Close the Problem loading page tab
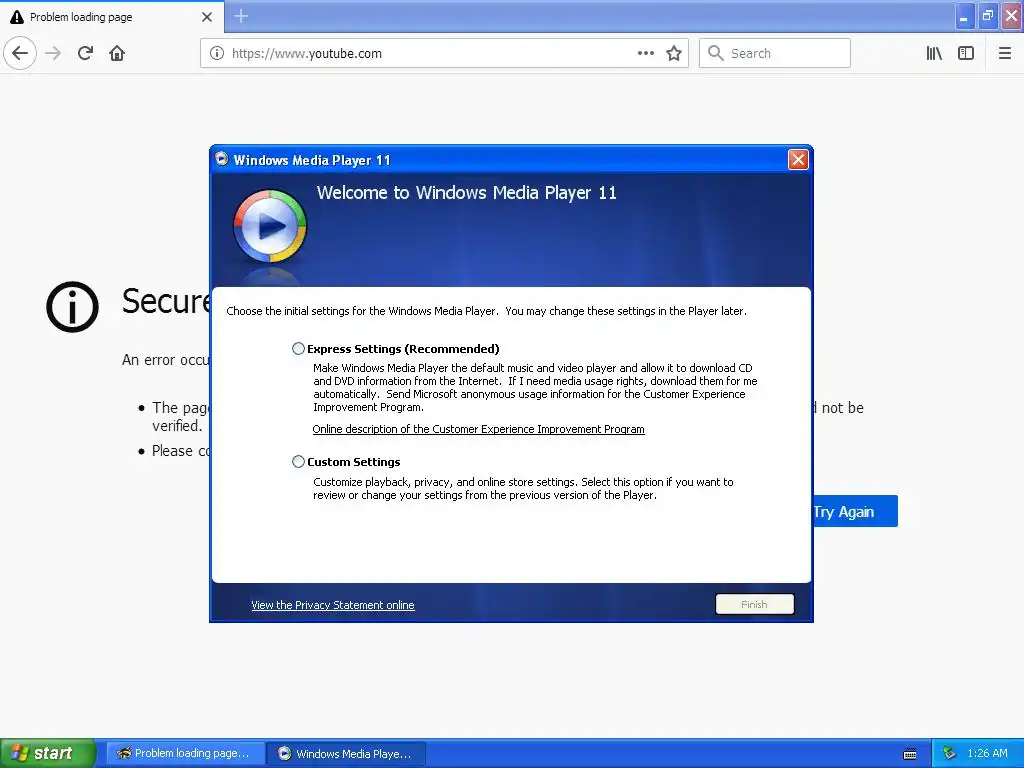 point(207,17)
